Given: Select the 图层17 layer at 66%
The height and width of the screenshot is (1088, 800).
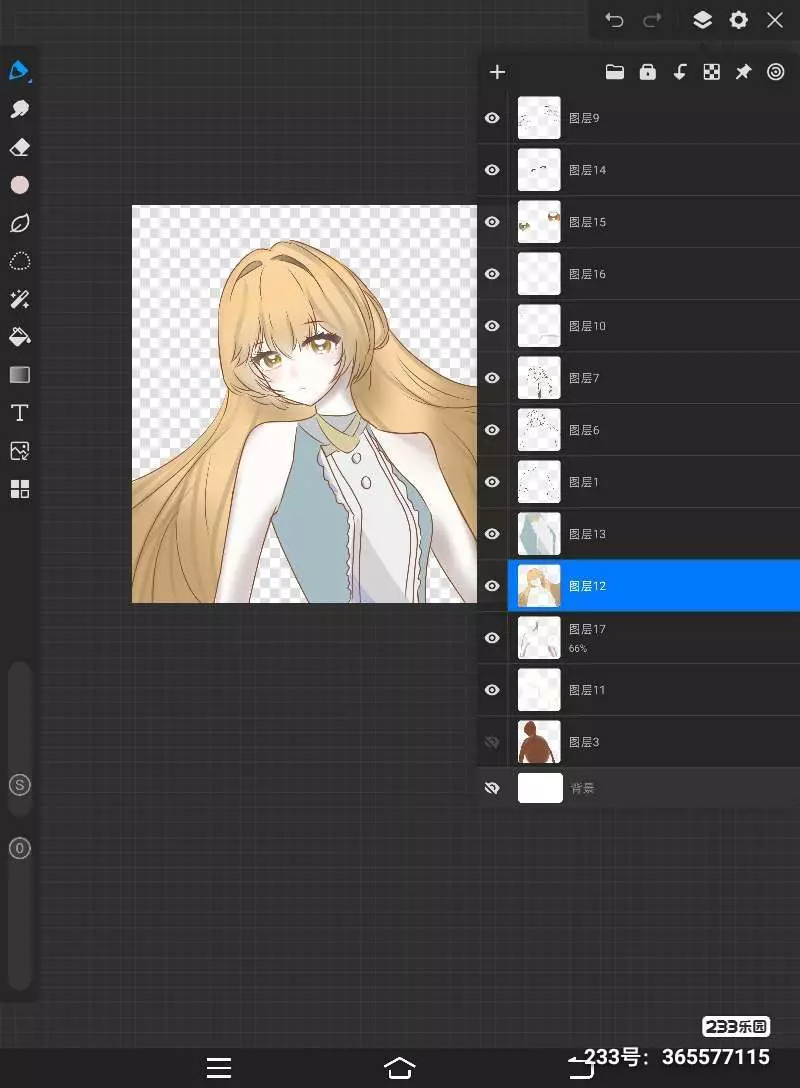Looking at the screenshot, I should pos(650,638).
